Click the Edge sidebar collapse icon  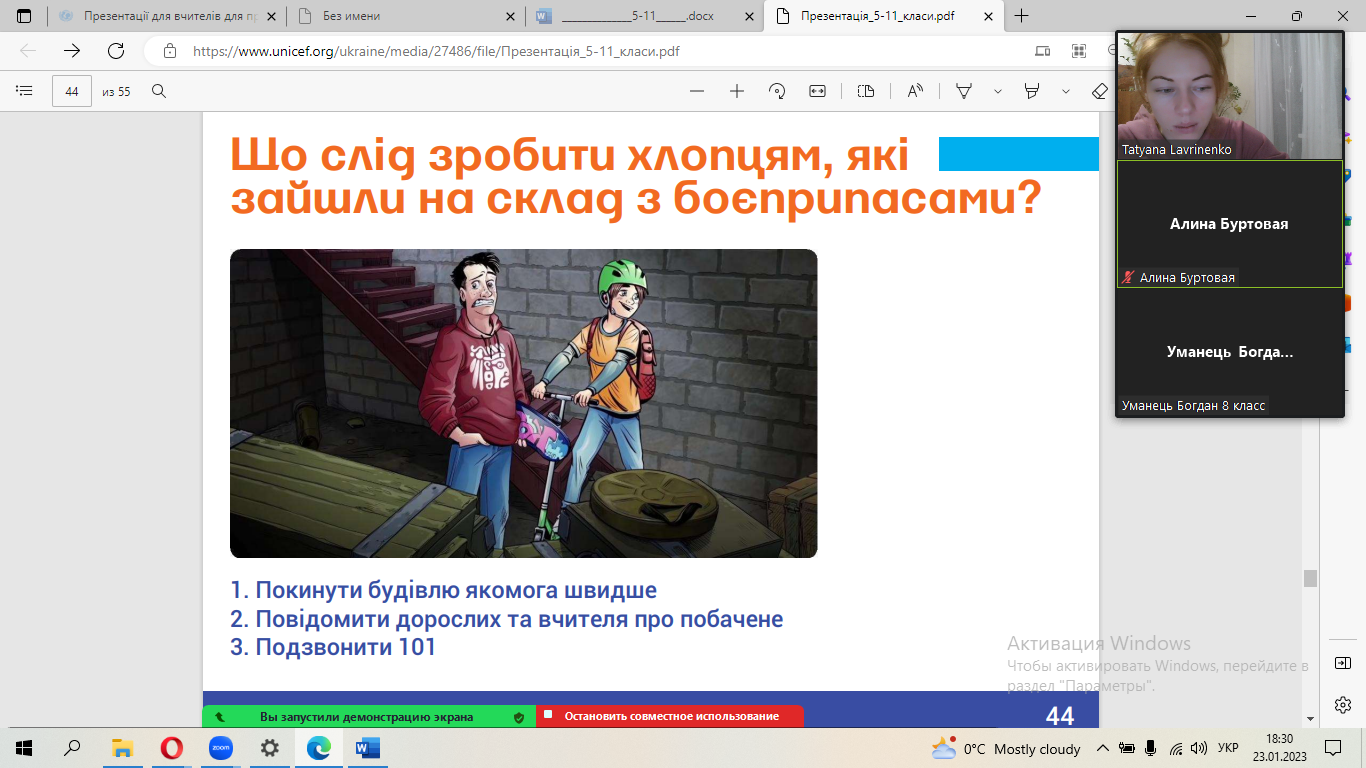[1343, 663]
